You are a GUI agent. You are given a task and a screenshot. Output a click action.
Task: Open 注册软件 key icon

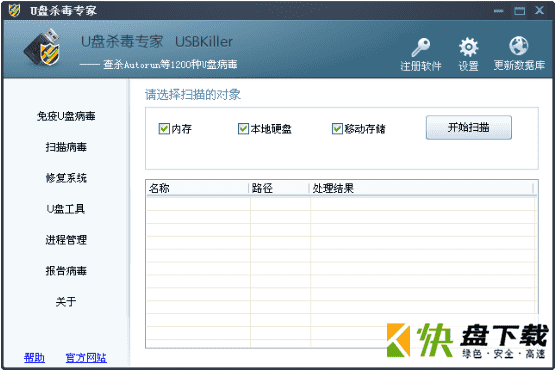point(421,48)
